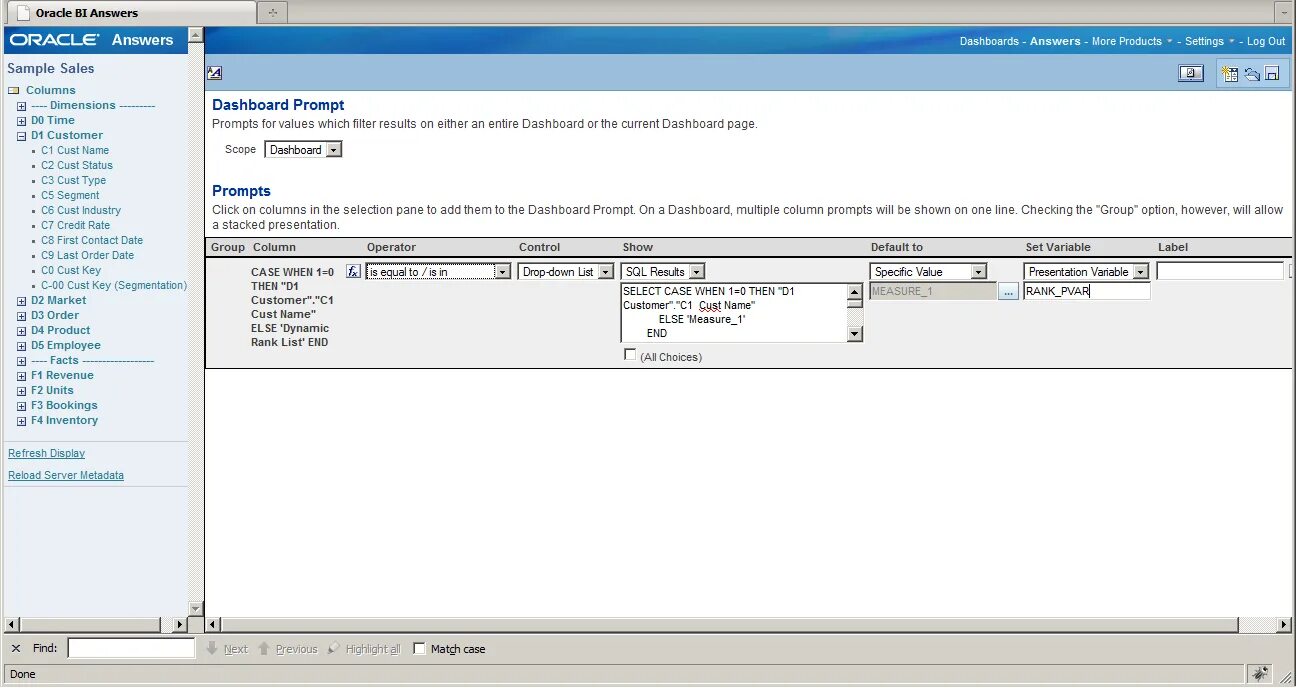Screen dimensions: 1296x688
Task: Open the Show SQL Results dropdown
Action: click(662, 271)
